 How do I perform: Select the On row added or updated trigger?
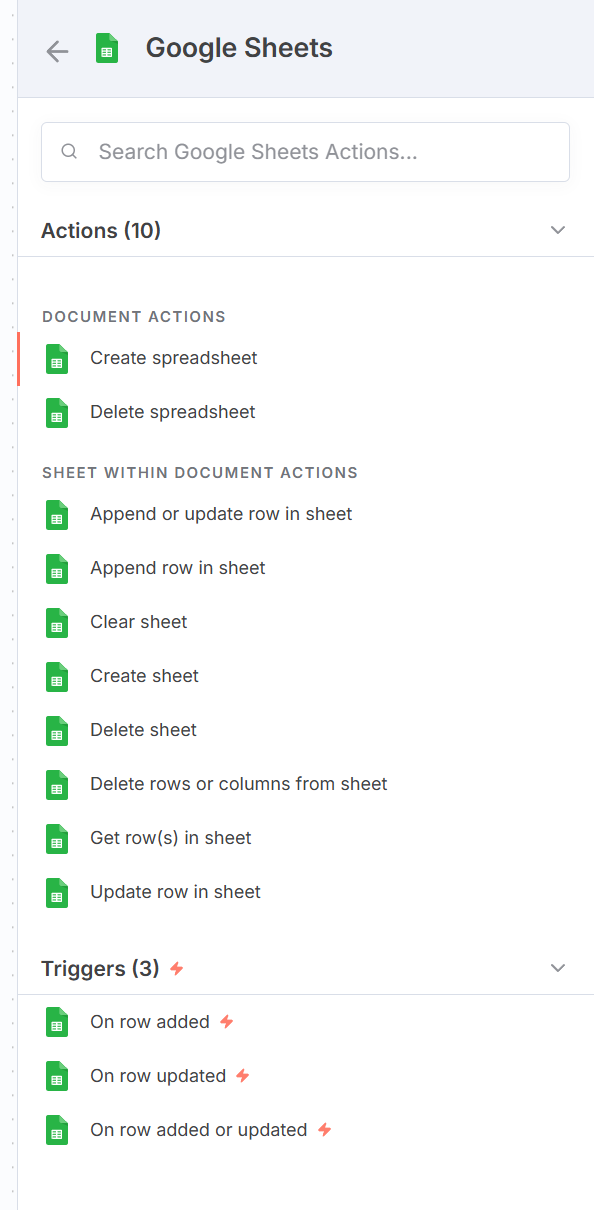click(x=198, y=1130)
